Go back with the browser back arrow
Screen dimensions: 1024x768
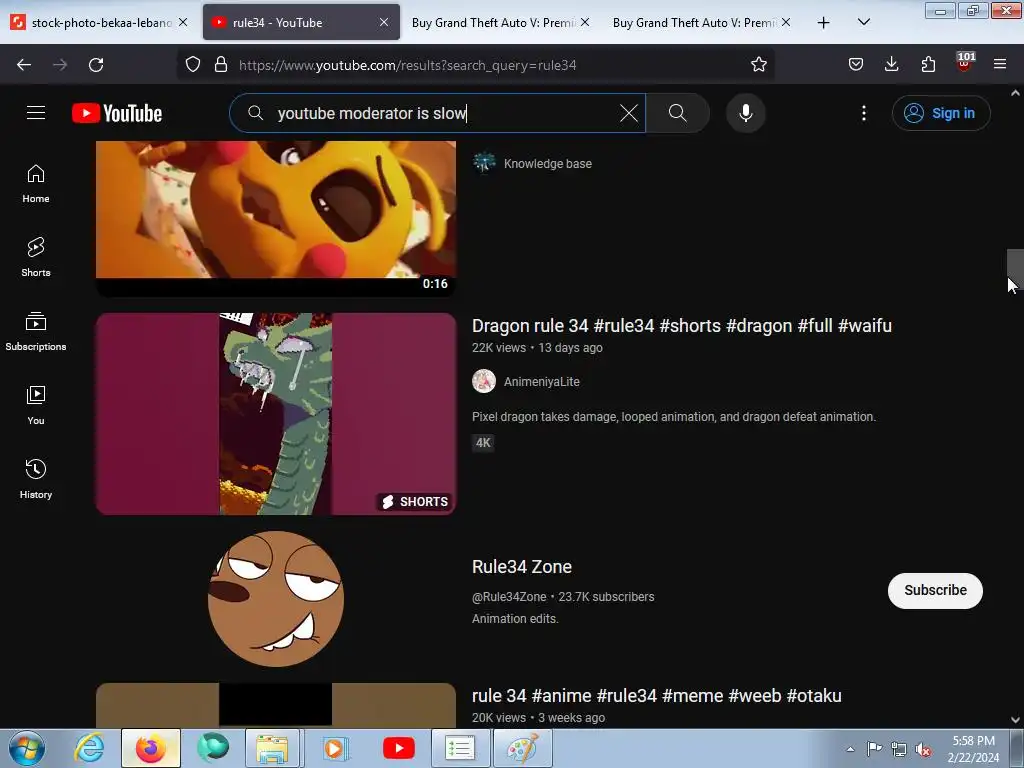[x=24, y=65]
